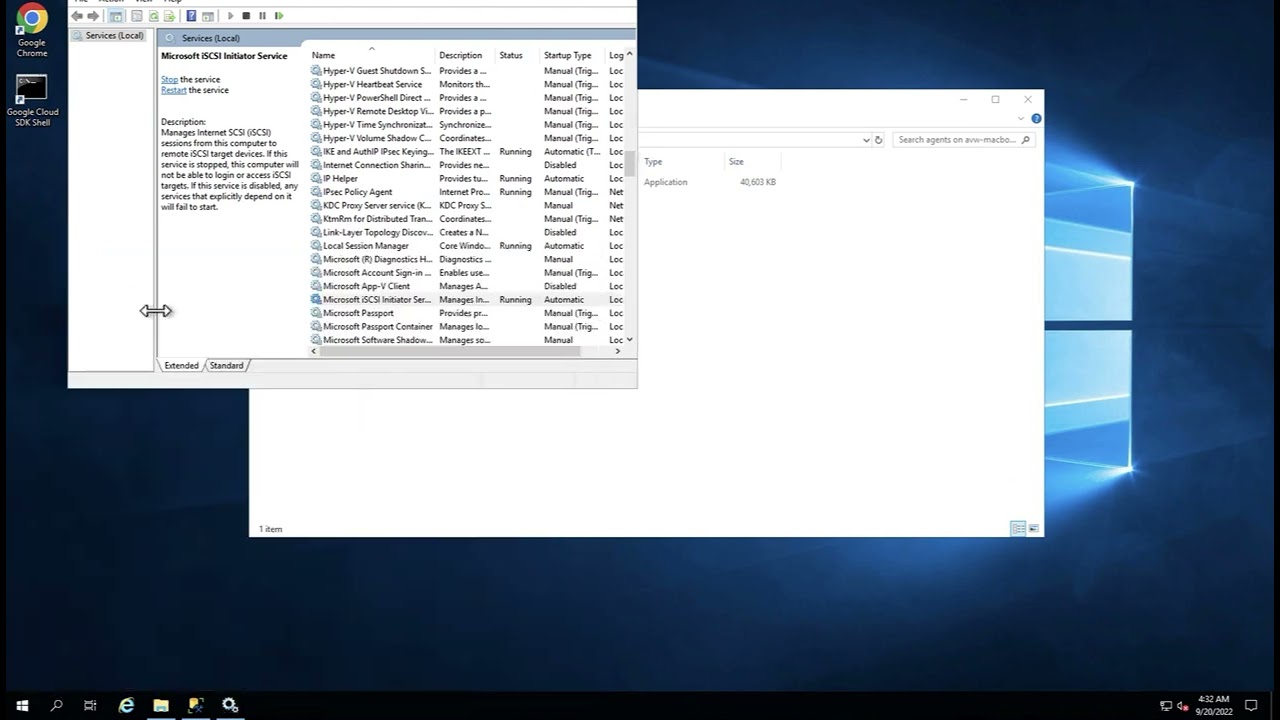Click the Restart Service toolbar icon
This screenshot has width=1280, height=720.
(278, 16)
